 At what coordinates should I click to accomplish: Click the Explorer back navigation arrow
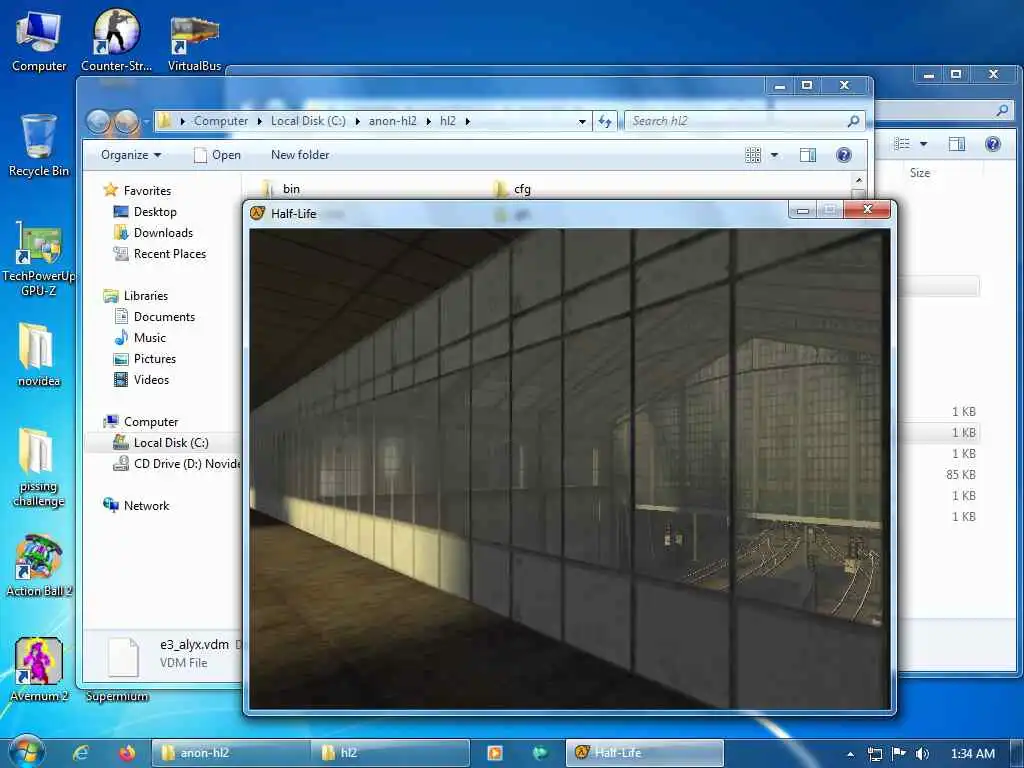[98, 121]
